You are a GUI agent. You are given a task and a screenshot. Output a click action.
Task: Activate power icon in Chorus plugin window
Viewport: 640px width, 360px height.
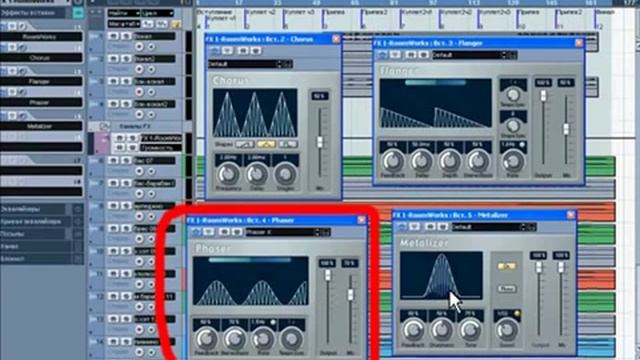(x=214, y=51)
